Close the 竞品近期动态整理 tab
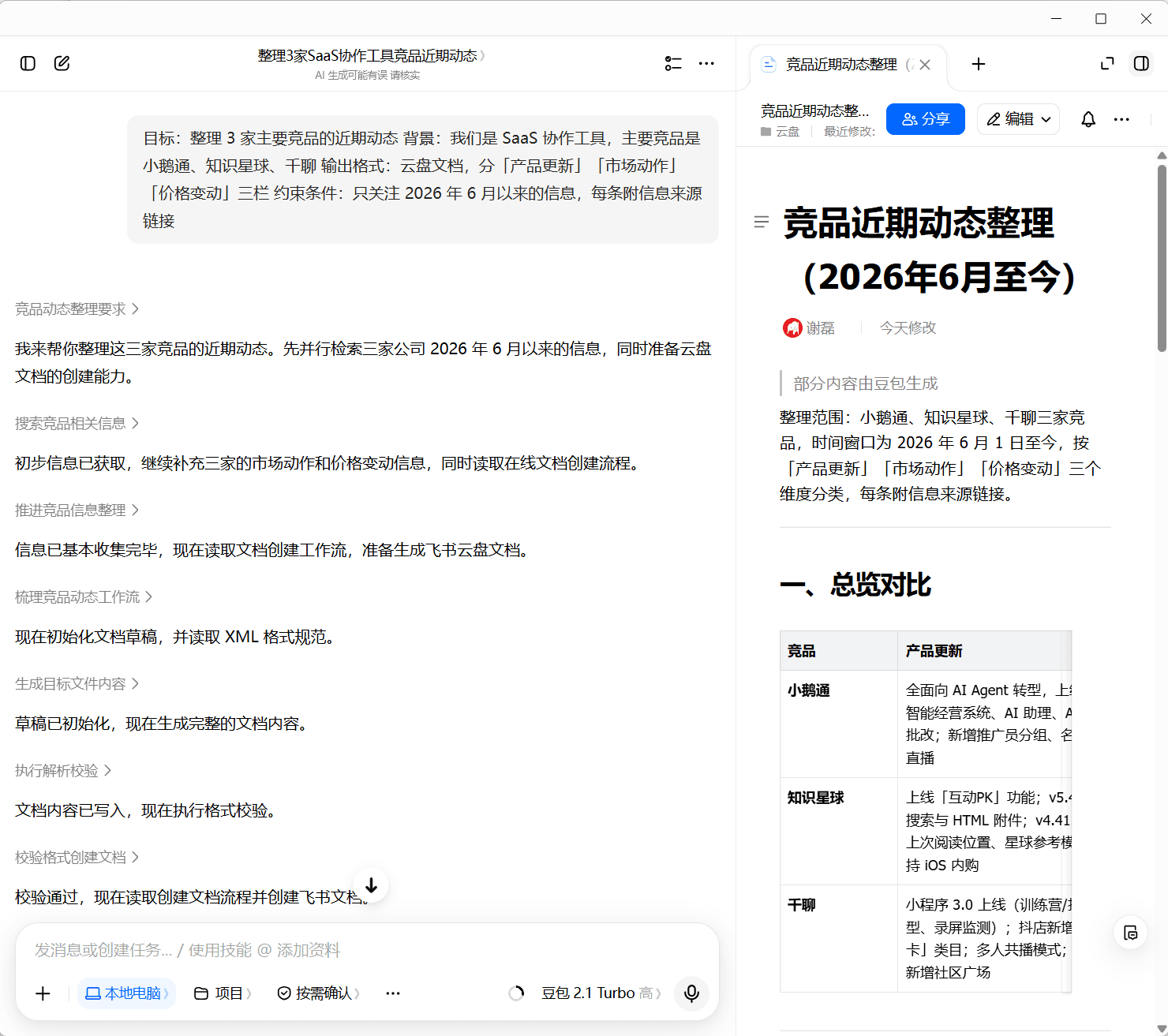This screenshot has height=1036, width=1168. [925, 65]
